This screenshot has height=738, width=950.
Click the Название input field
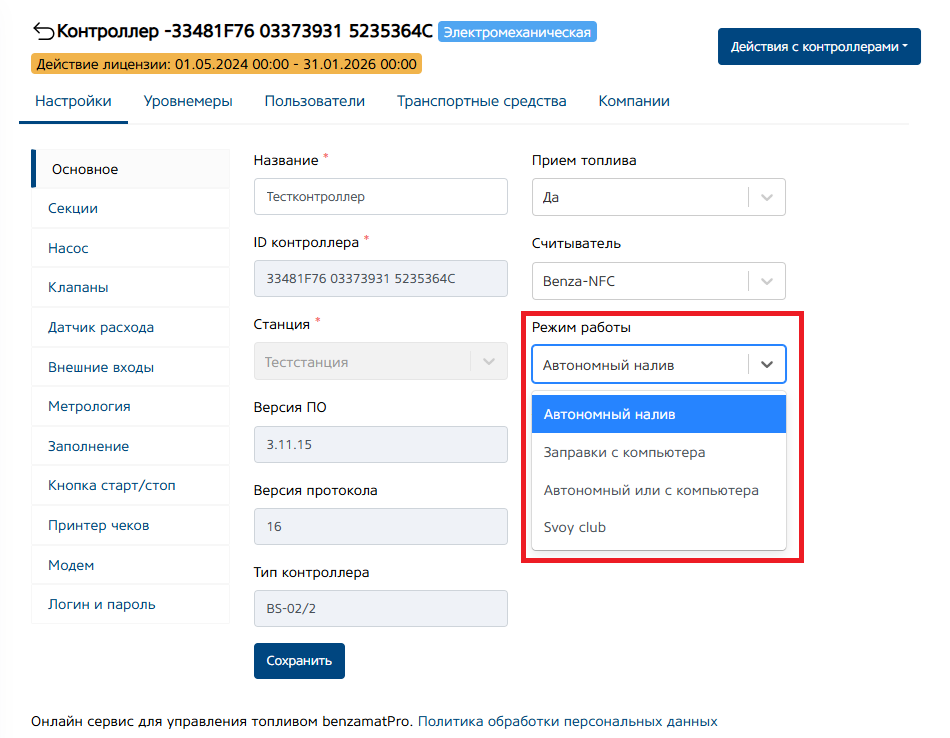pos(380,197)
